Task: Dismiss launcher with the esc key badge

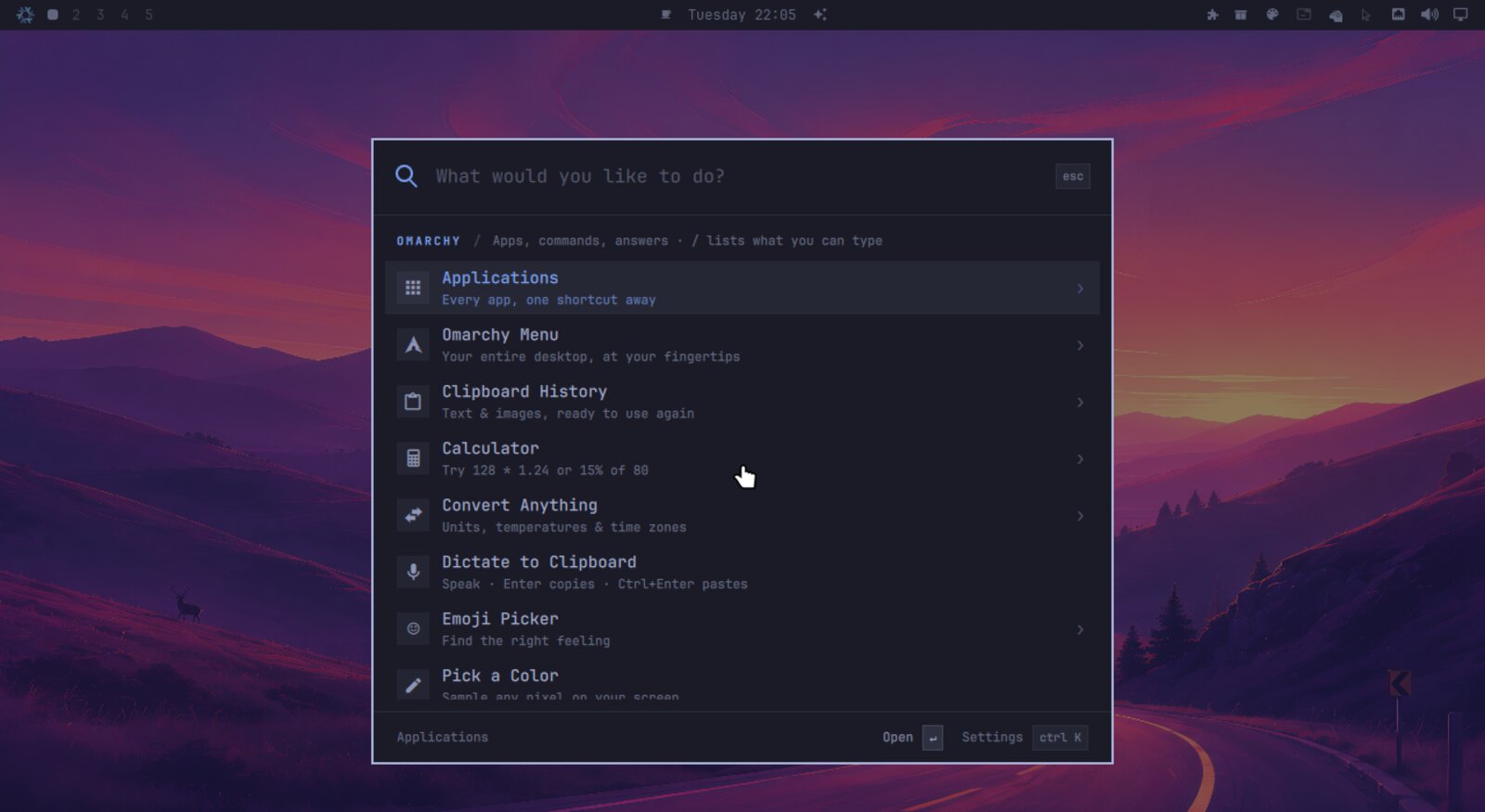Action: point(1072,176)
